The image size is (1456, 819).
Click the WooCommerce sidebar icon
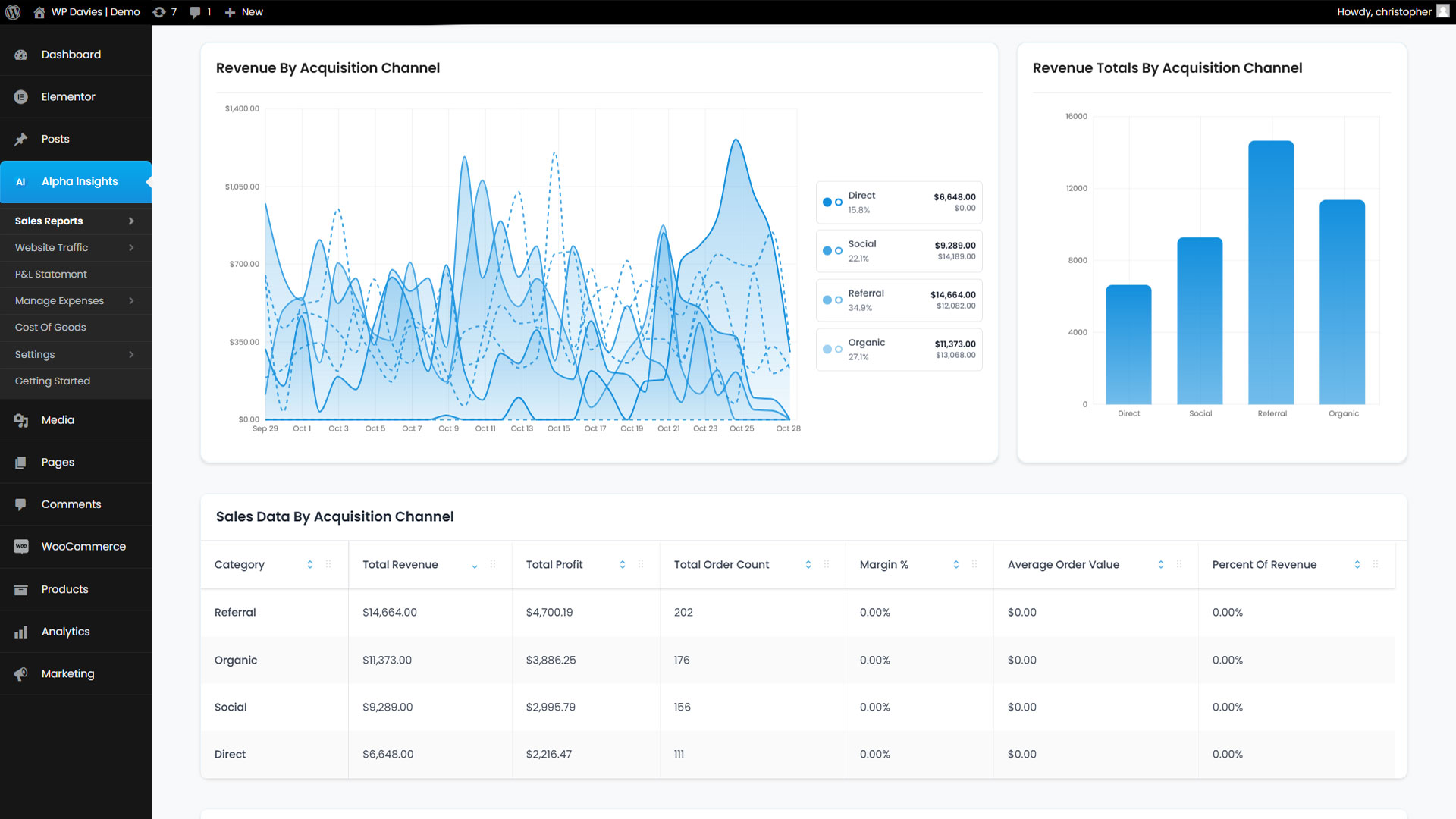20,547
